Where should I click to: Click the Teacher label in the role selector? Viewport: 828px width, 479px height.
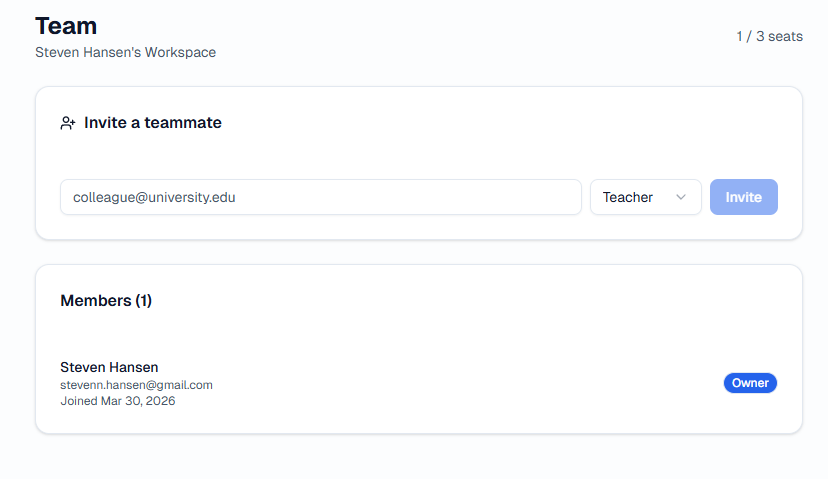(627, 197)
